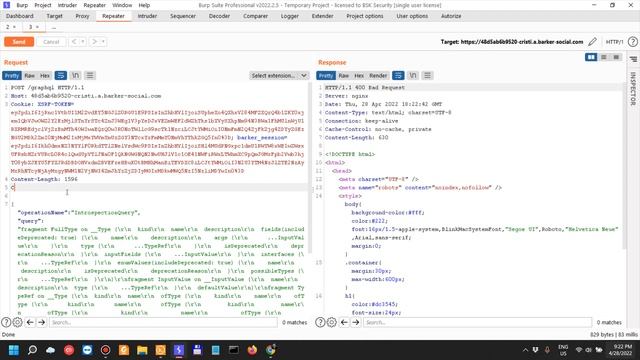
Task: Open Windows taskbar search
Action: click(32, 350)
